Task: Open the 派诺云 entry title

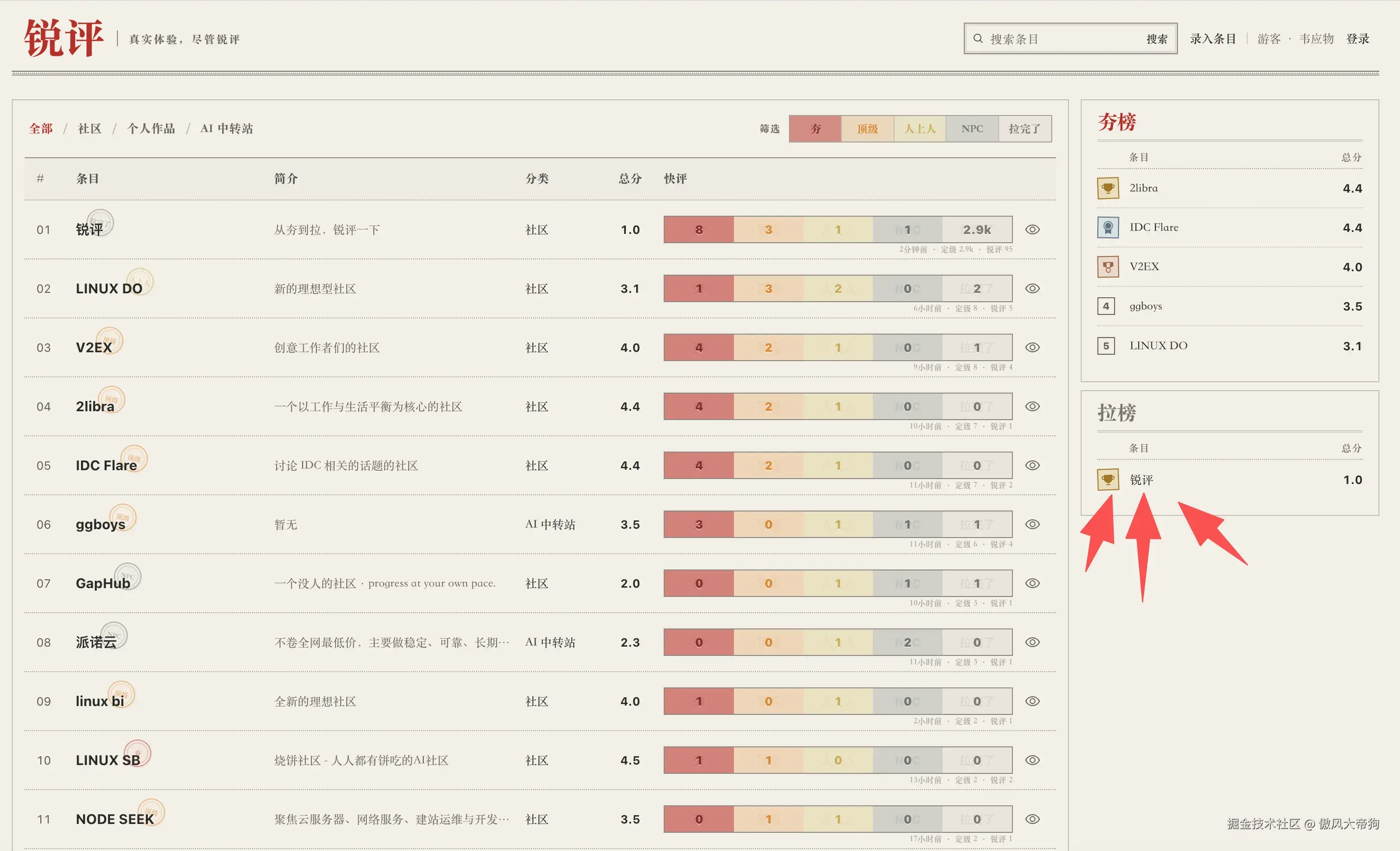Action: click(x=96, y=642)
